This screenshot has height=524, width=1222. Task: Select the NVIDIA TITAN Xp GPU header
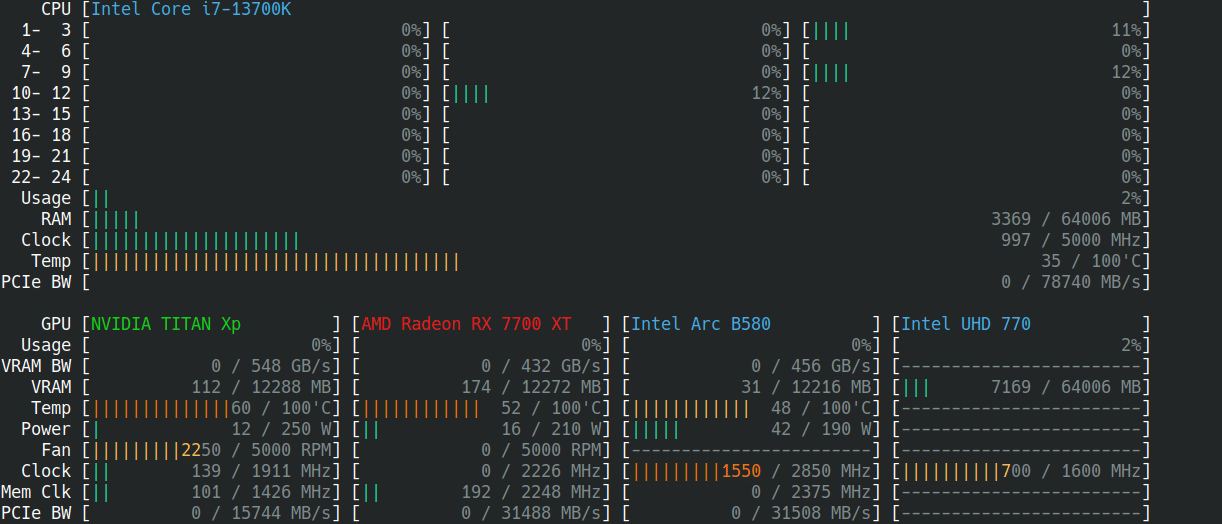[x=166, y=324]
